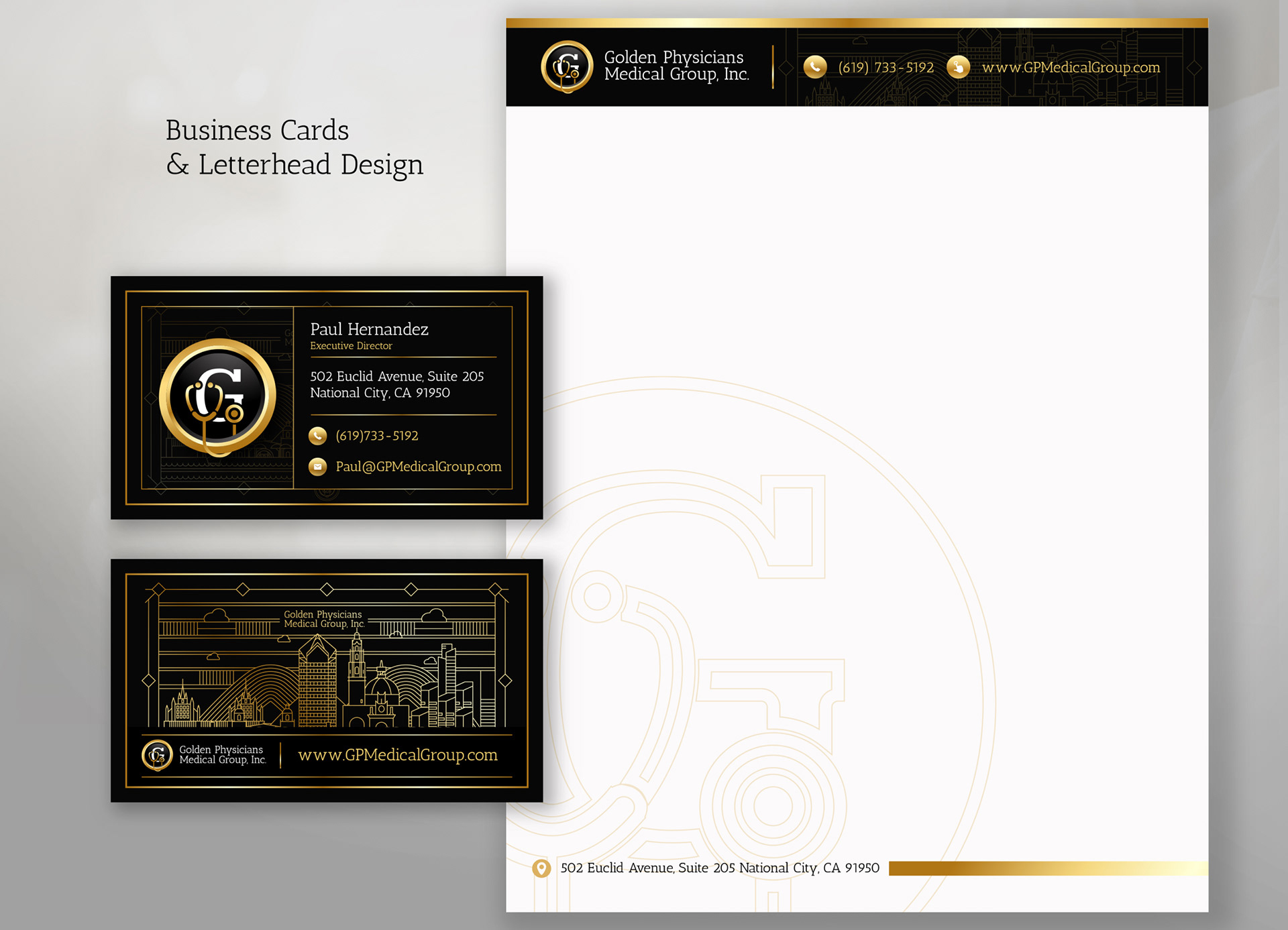Screen dimensions: 1288x930
Task: Click the Business Cards & Letterhead Design heading
Action: click(294, 148)
